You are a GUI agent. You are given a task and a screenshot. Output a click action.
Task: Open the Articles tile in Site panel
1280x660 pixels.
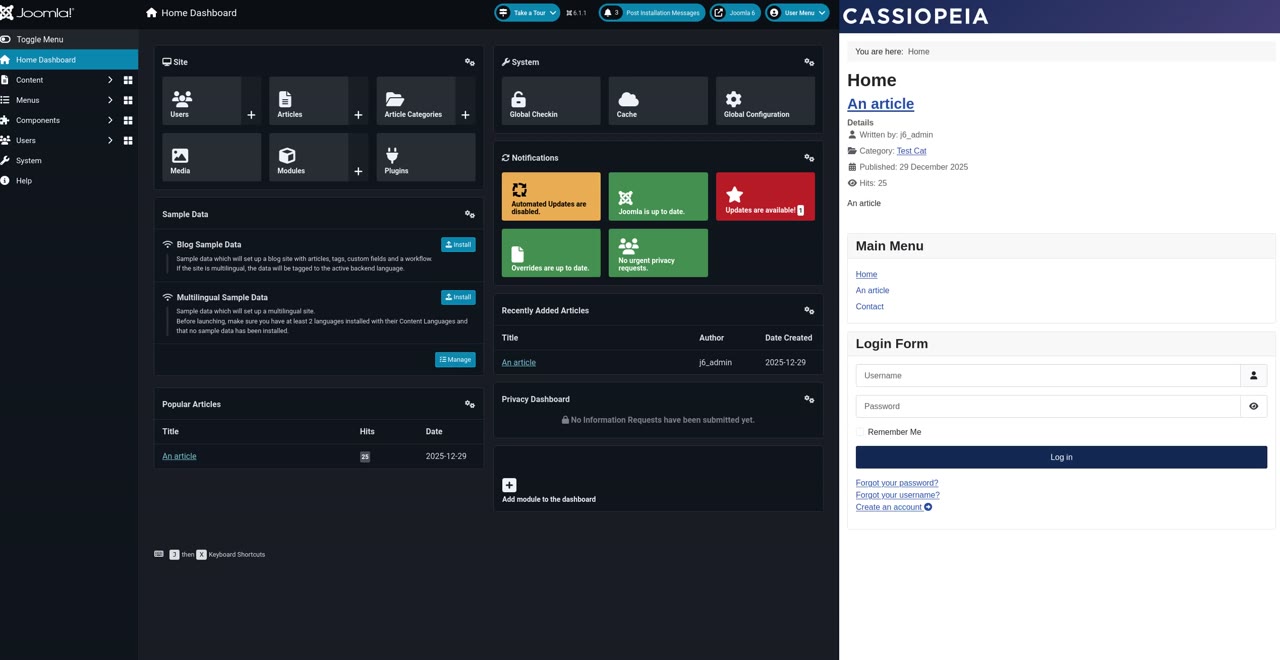pyautogui.click(x=309, y=101)
